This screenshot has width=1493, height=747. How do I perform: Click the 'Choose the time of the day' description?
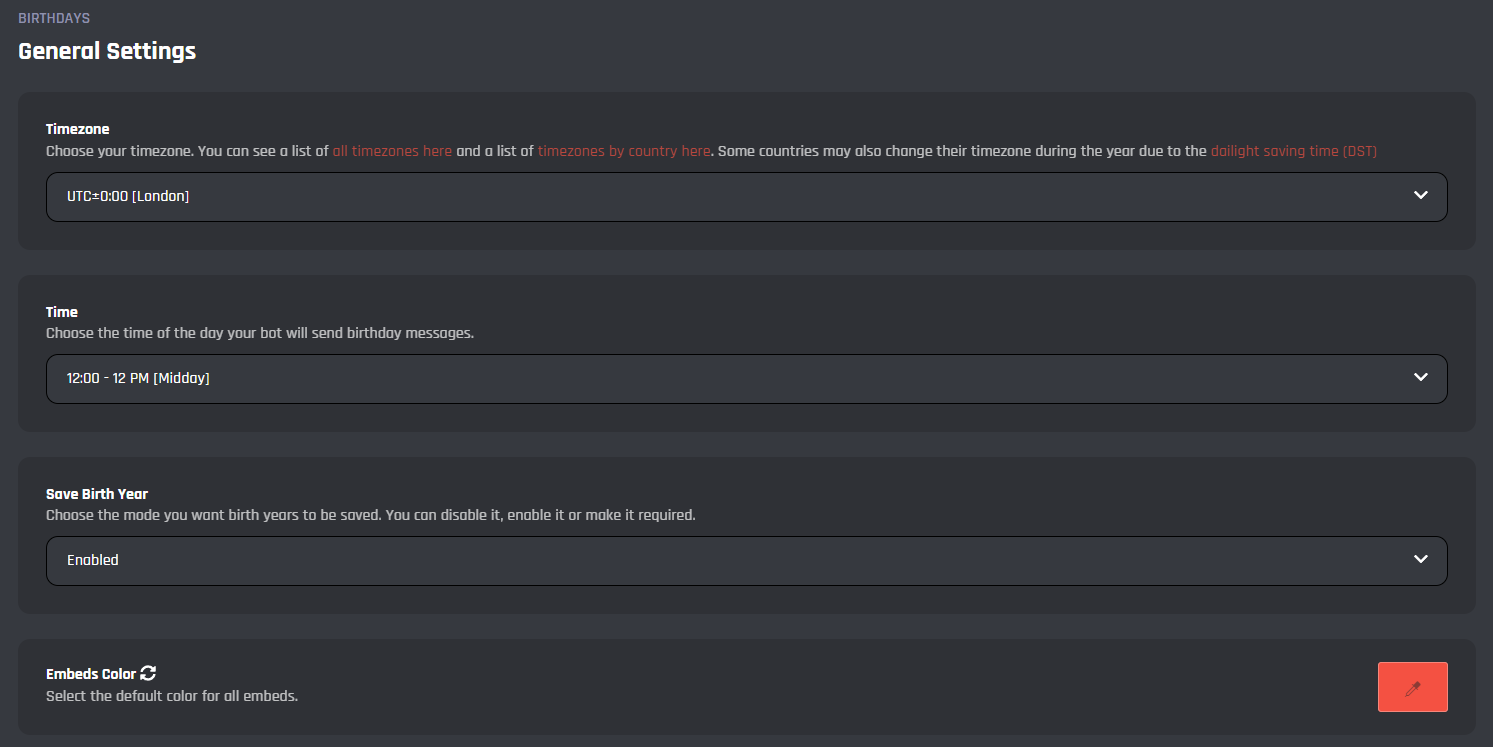coord(260,333)
